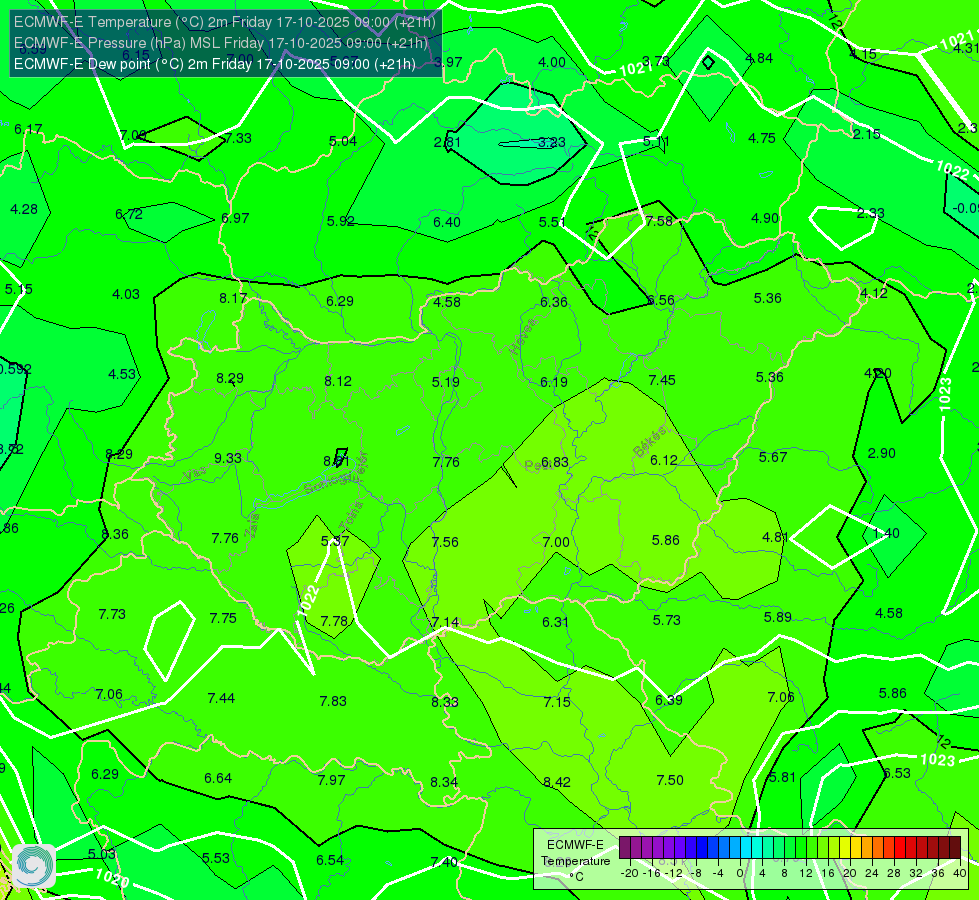Click the 7.45 dew point value

(x=662, y=380)
